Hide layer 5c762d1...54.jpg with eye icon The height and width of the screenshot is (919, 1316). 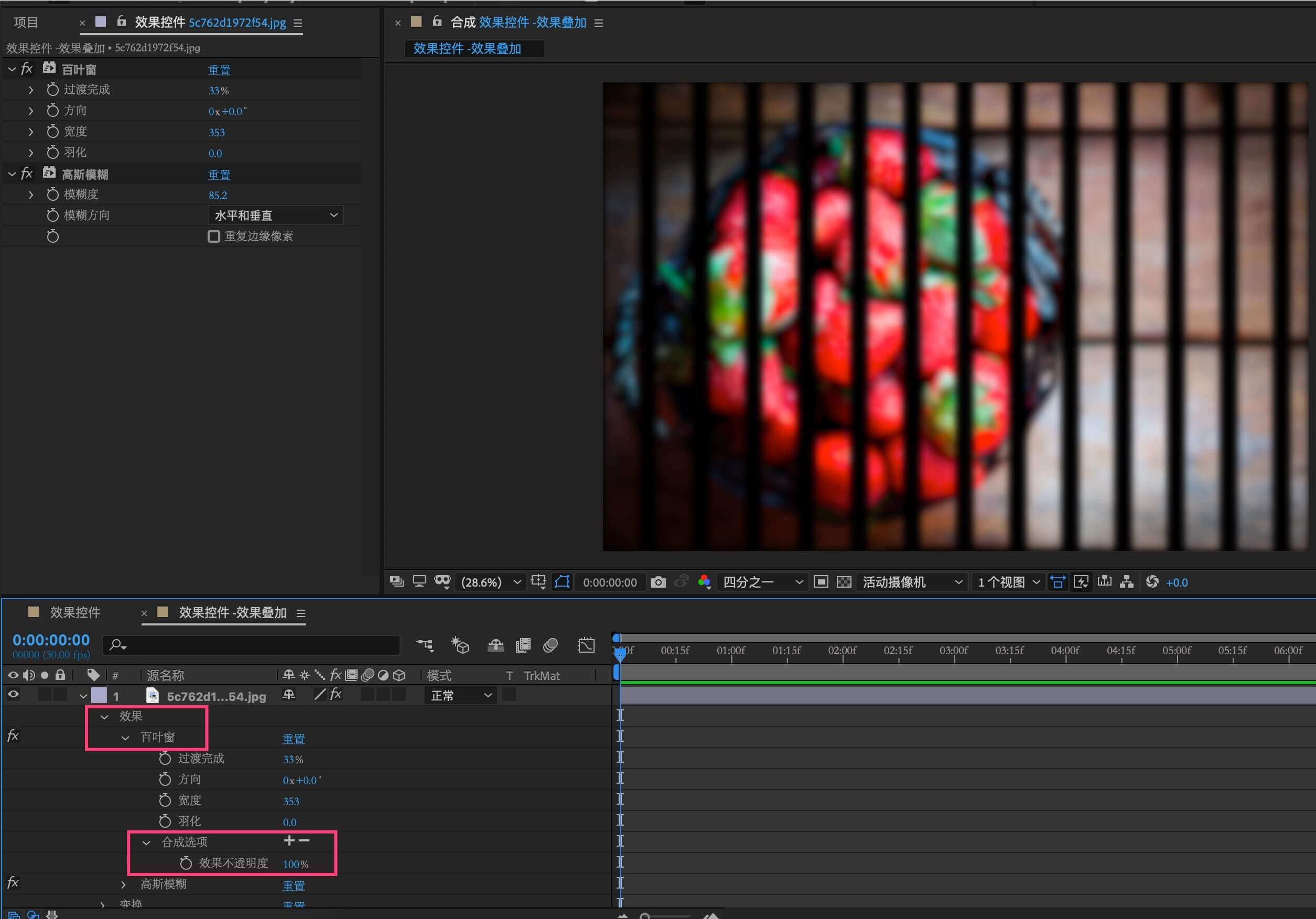pyautogui.click(x=13, y=695)
